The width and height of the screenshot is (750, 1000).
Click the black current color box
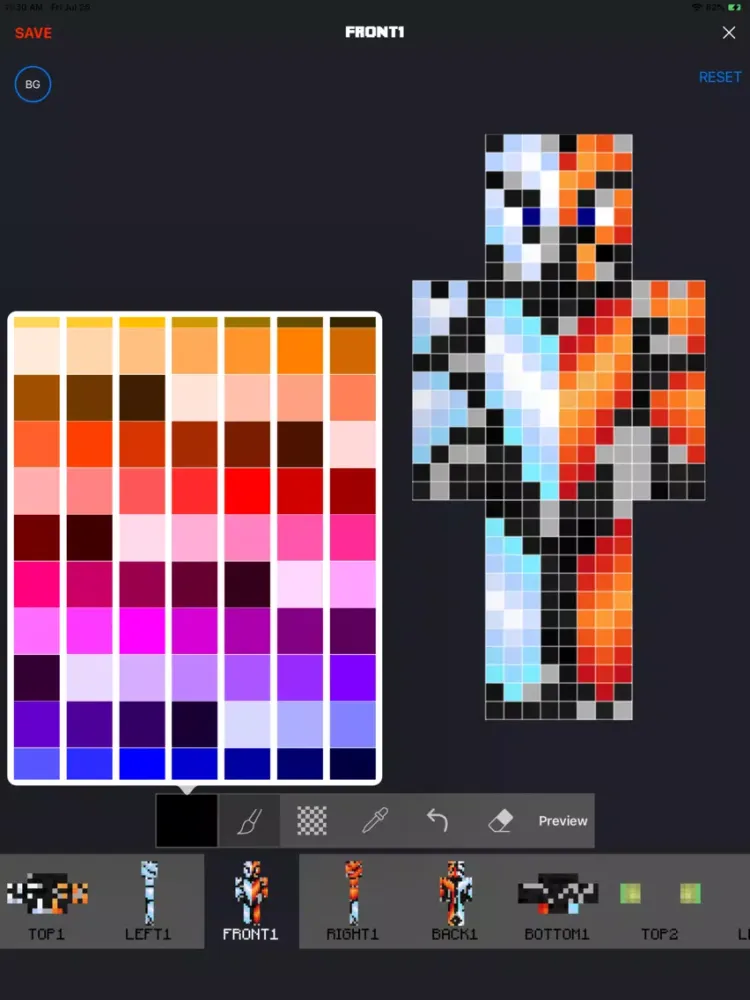click(x=186, y=821)
